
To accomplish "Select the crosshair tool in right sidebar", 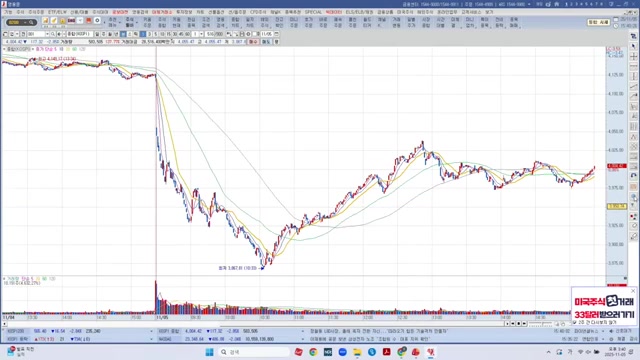I will [x=633, y=56].
